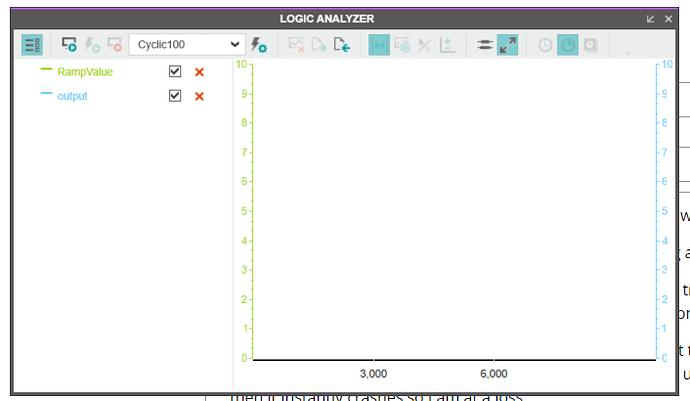690x401 pixels.
Task: Uncheck the RampValue visibility checkbox
Action: tap(175, 72)
